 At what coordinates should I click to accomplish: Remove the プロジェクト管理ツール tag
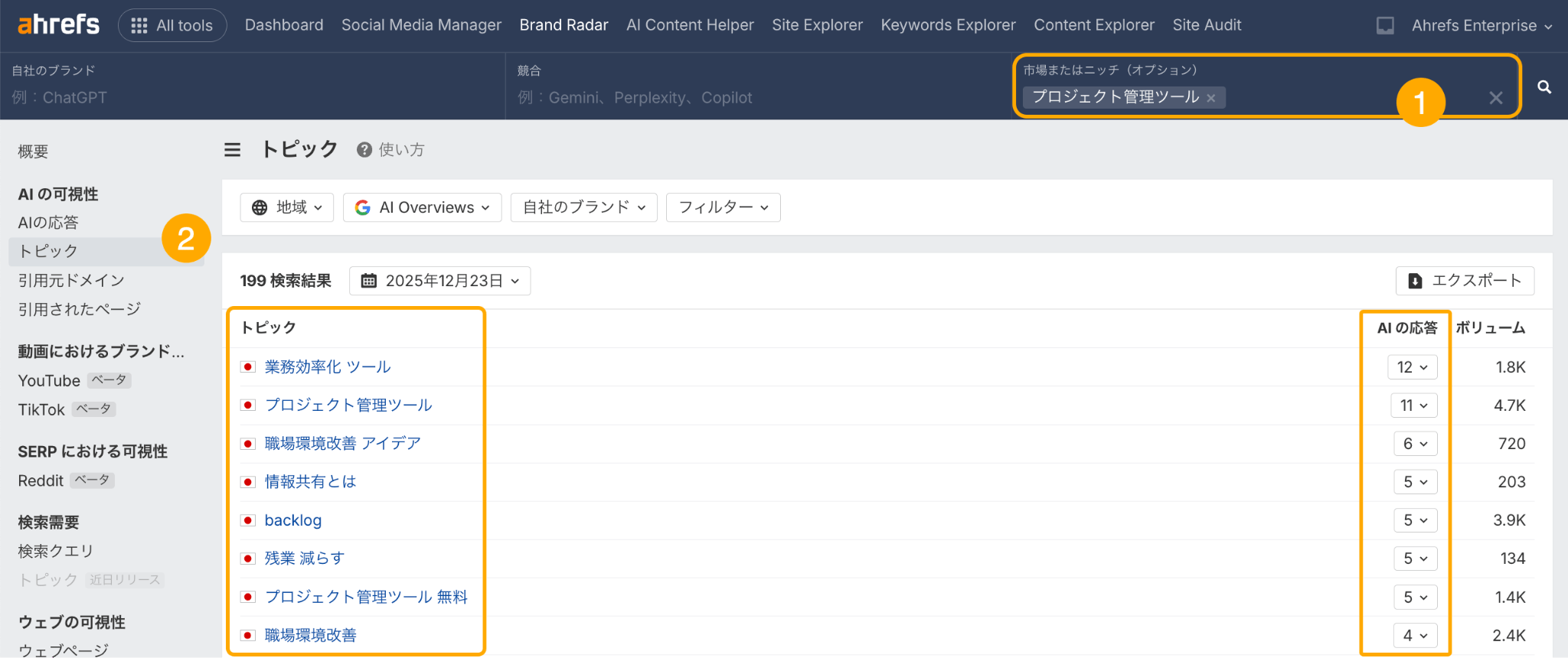[x=1211, y=98]
